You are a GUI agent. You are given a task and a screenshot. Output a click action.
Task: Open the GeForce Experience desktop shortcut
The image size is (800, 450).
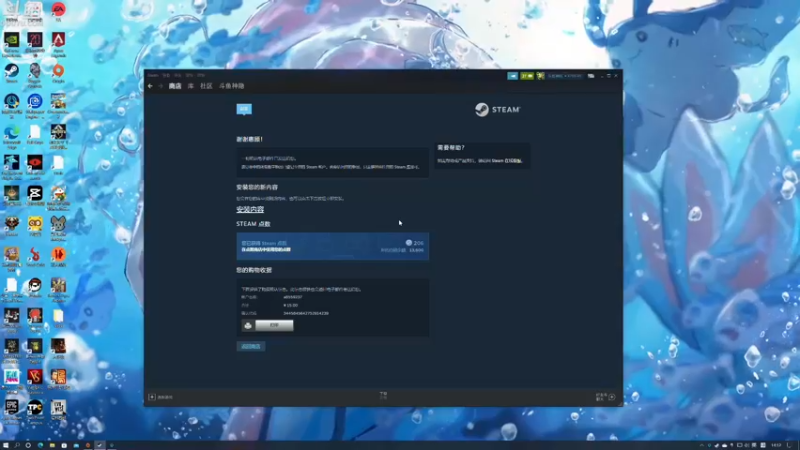[x=12, y=44]
